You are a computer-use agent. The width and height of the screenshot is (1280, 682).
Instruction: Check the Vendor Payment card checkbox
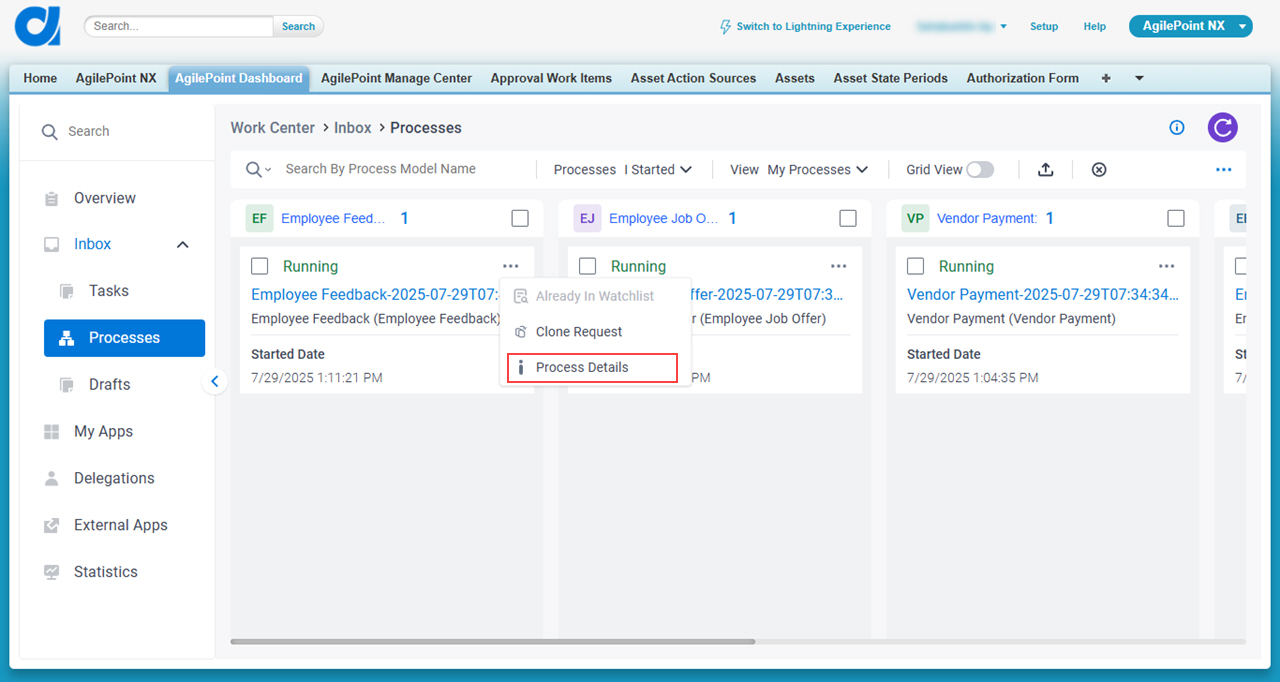(916, 266)
